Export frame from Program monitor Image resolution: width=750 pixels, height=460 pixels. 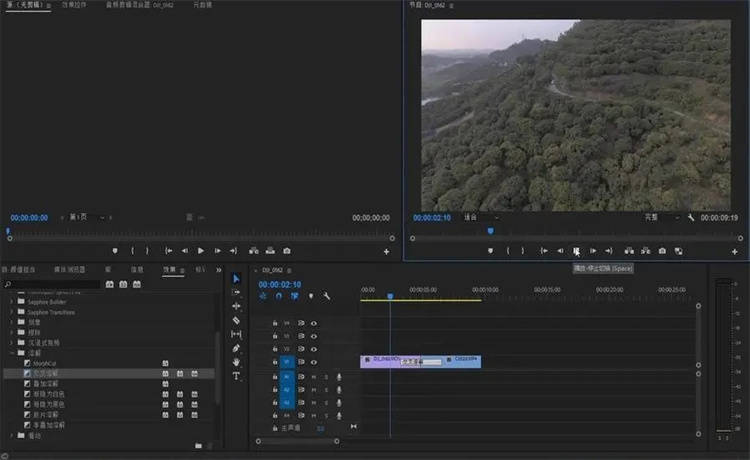662,251
